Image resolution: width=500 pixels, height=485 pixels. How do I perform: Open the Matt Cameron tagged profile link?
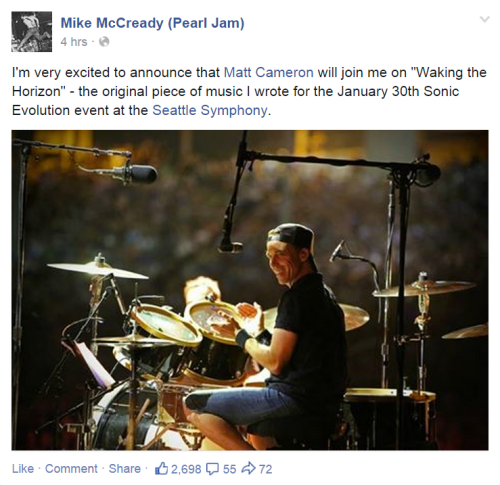tap(268, 72)
